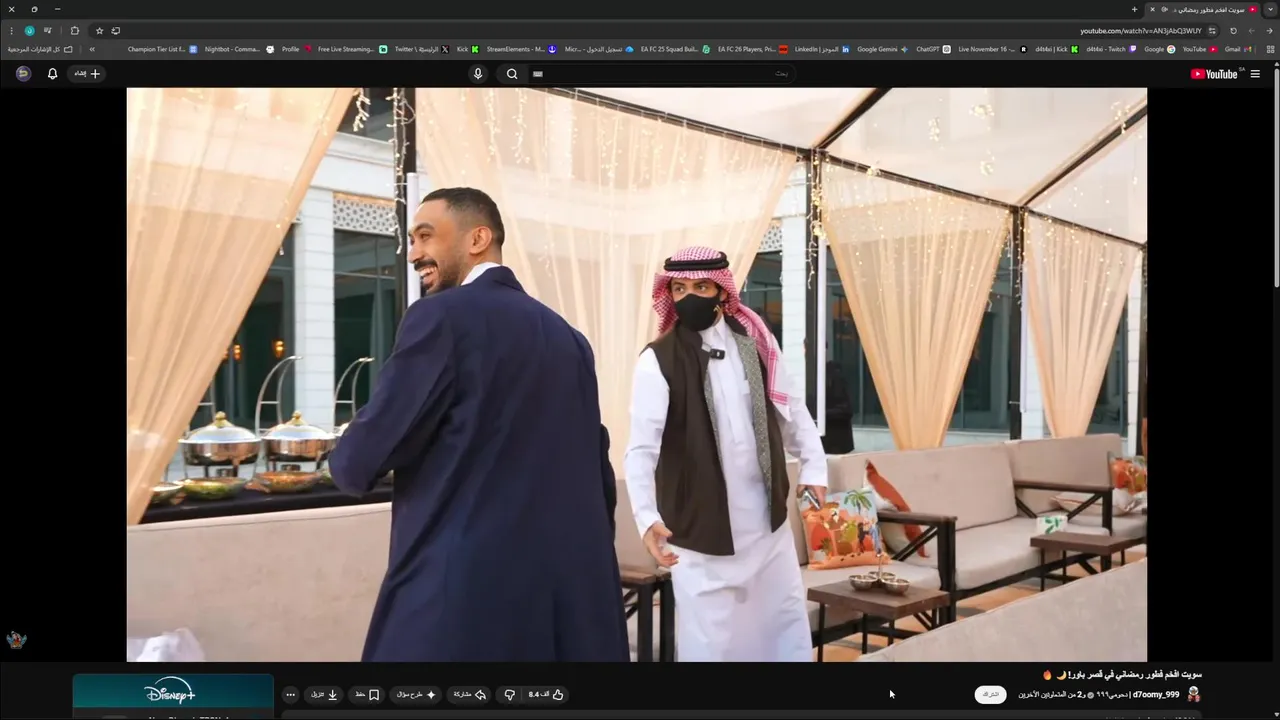The width and height of the screenshot is (1280, 720).
Task: Open Kick bookmark
Action: pos(468,49)
